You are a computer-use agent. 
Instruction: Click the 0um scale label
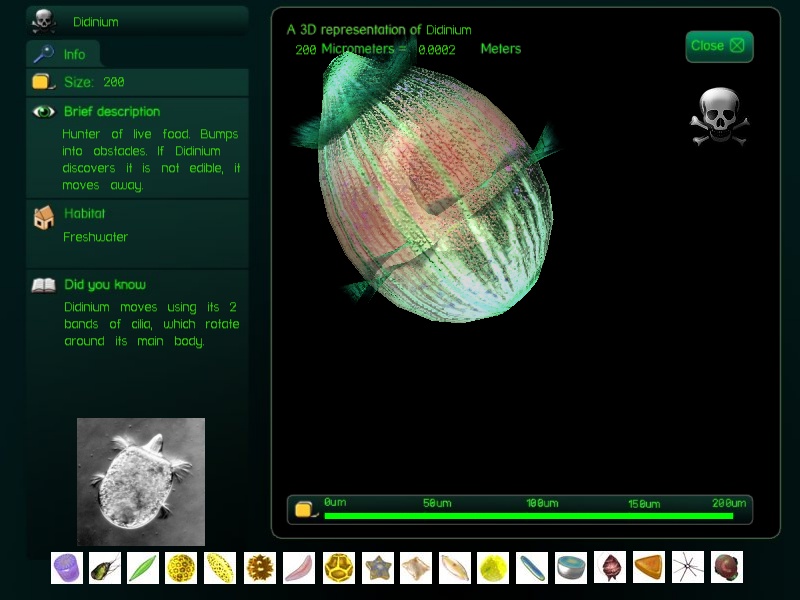point(335,502)
